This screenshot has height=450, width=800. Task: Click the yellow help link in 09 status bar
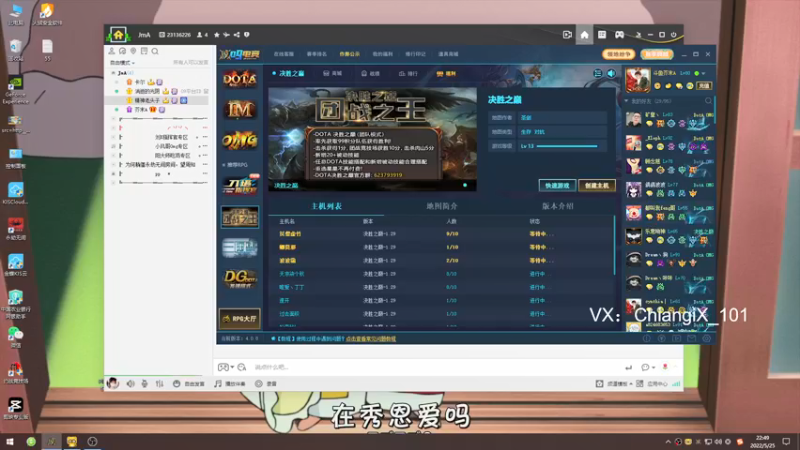pyautogui.click(x=370, y=339)
